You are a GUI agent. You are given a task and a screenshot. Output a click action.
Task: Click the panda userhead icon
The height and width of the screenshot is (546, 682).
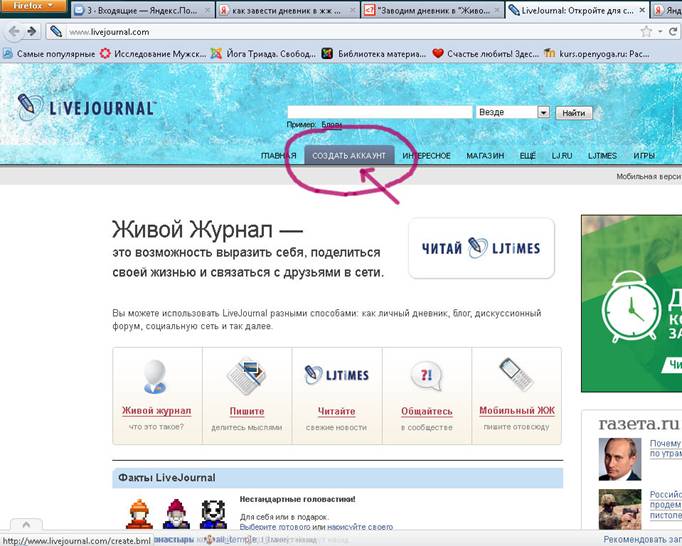click(x=214, y=514)
